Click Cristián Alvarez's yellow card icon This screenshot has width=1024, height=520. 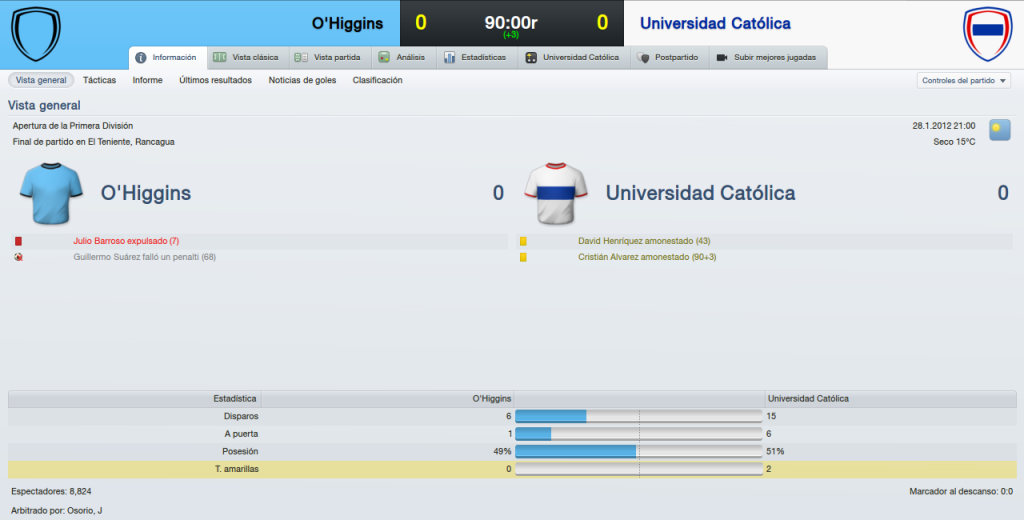[x=523, y=257]
